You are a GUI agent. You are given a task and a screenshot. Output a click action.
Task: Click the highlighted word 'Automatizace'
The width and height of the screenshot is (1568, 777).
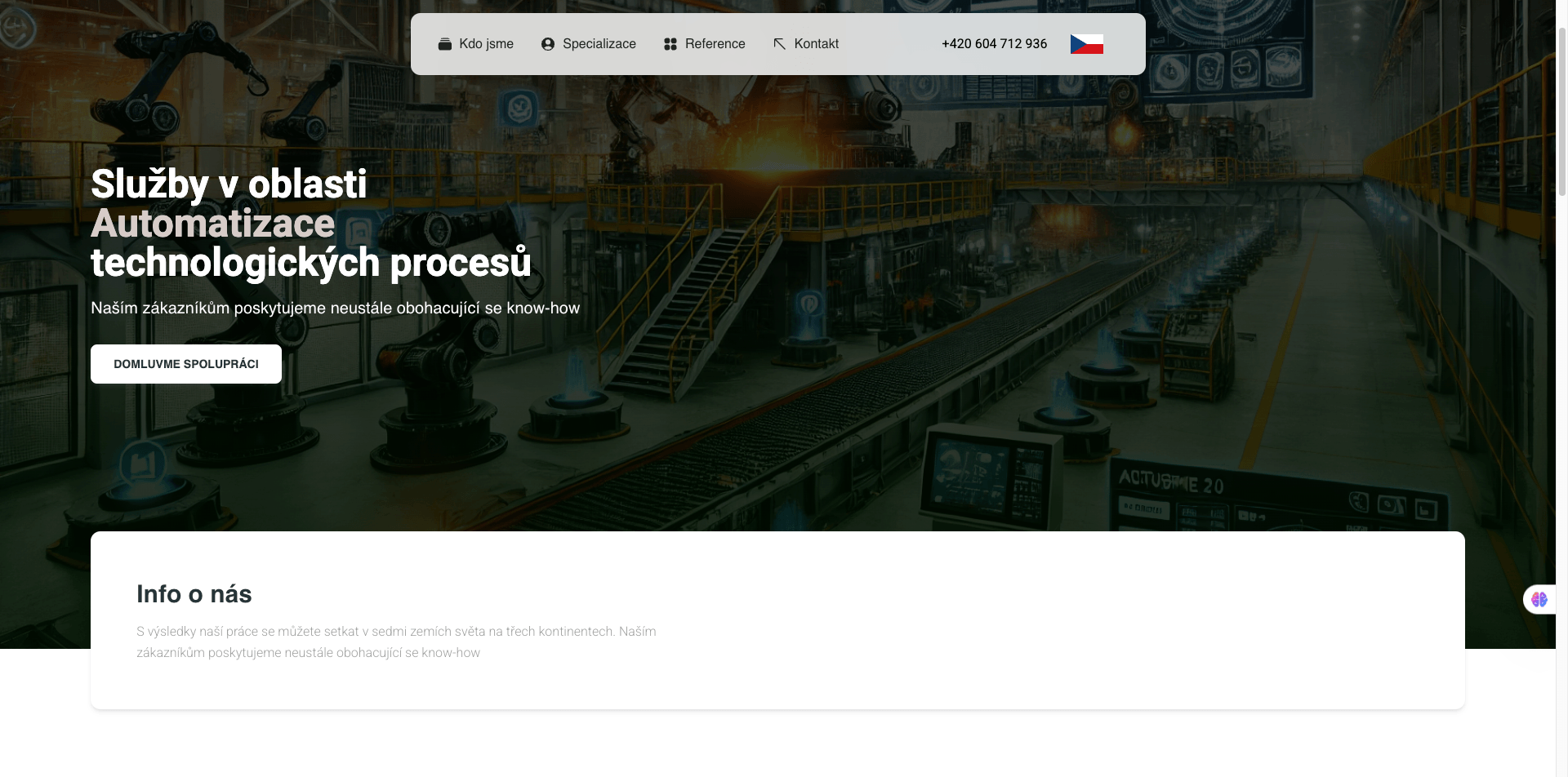click(x=212, y=224)
